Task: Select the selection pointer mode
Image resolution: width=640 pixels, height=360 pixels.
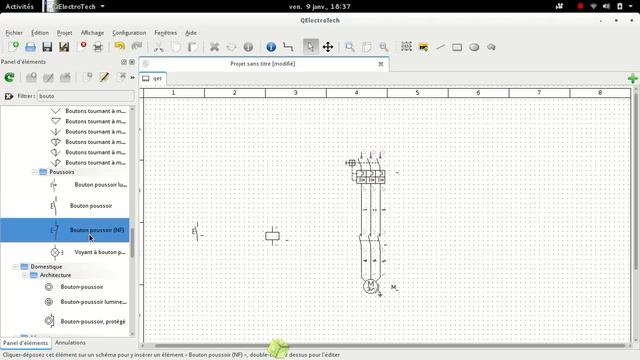Action: point(310,47)
